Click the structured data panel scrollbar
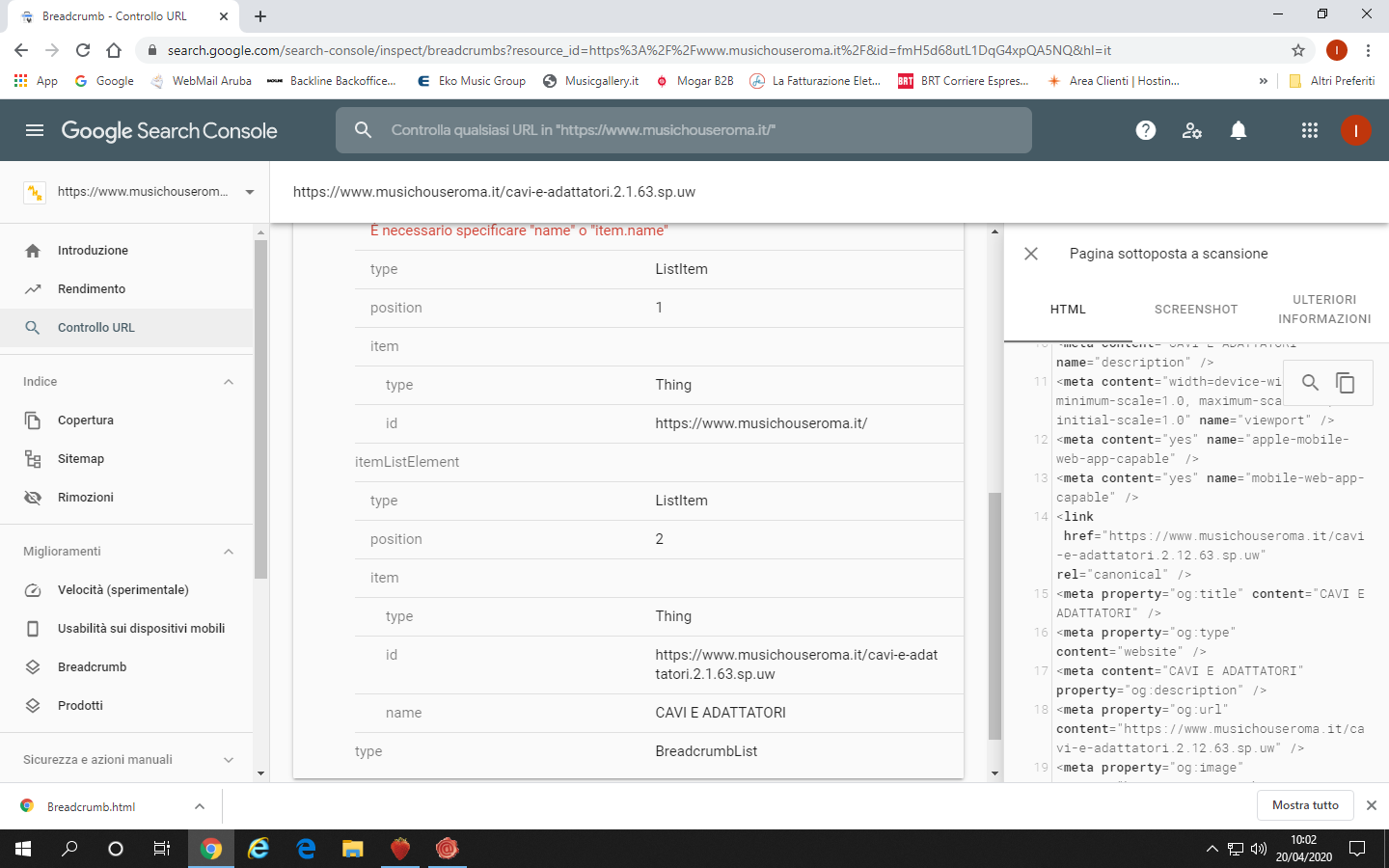The image size is (1389, 868). coord(994,615)
